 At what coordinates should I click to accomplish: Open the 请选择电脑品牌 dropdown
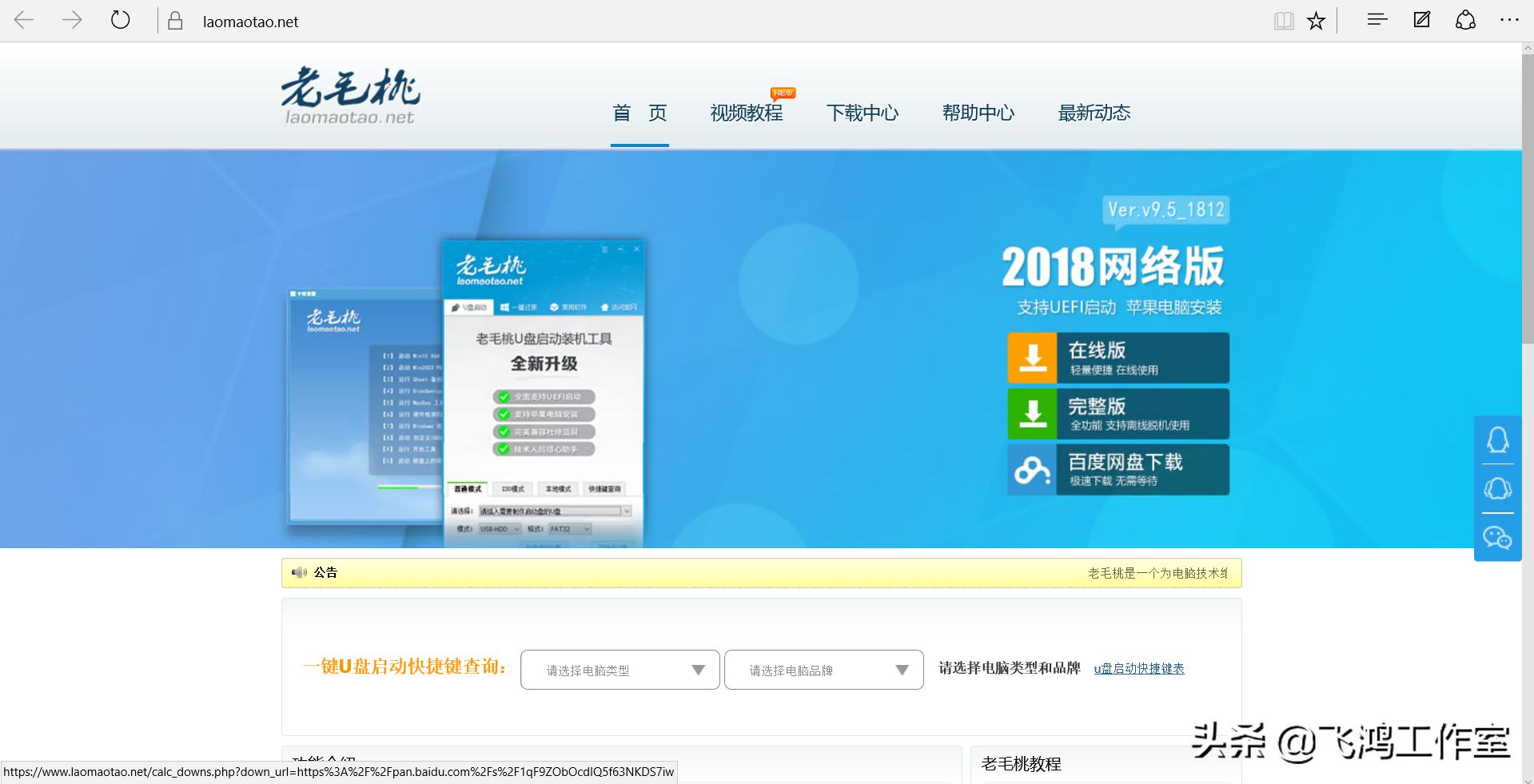point(823,670)
